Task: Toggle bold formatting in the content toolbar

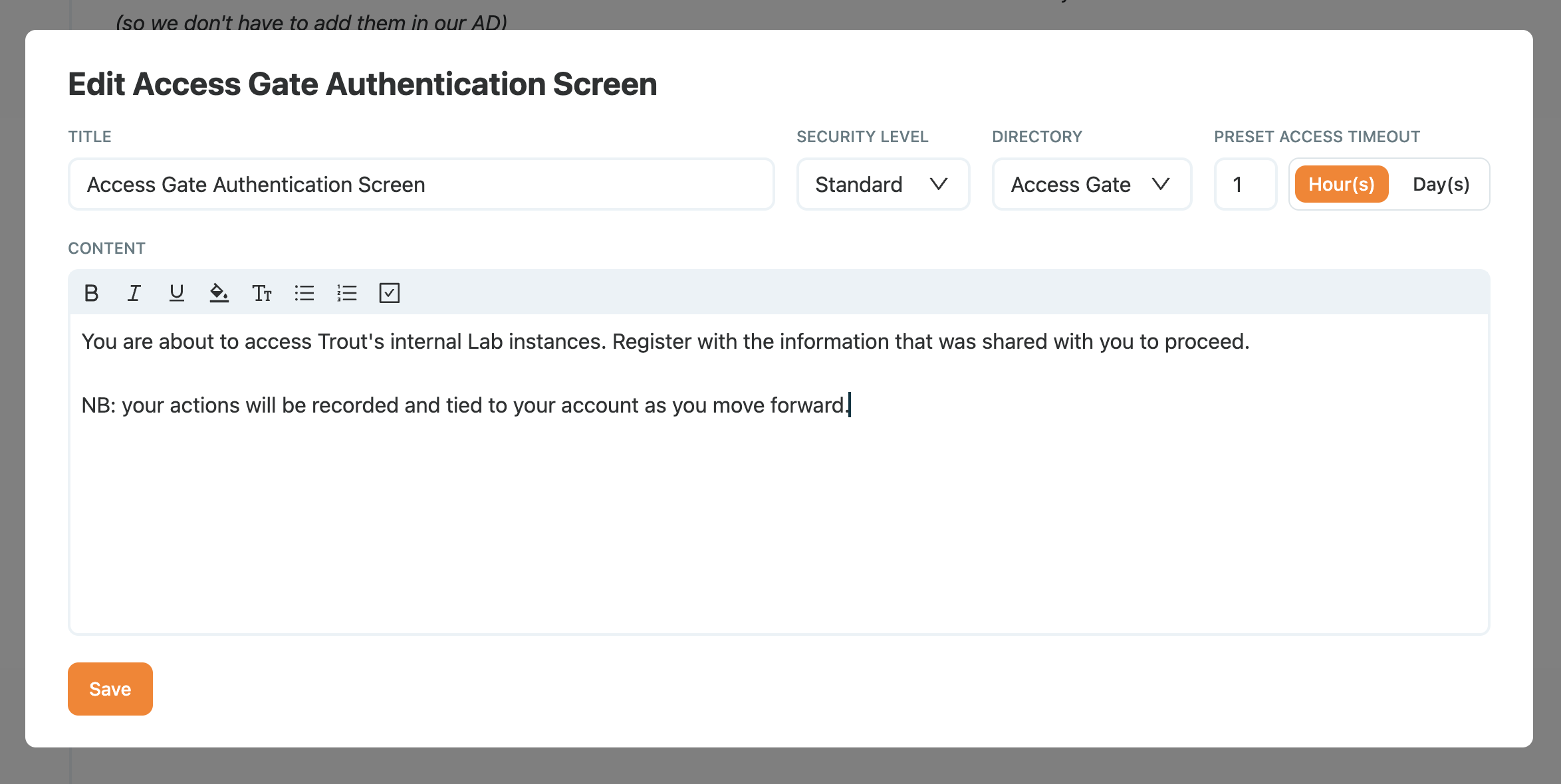Action: (91, 293)
